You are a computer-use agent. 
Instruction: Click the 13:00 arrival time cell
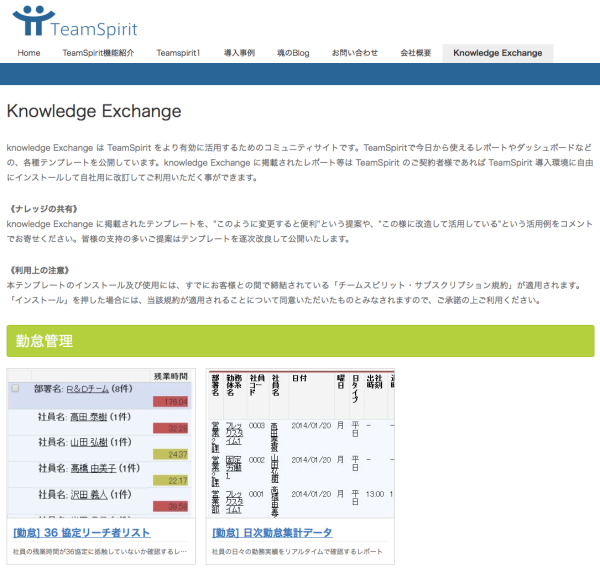pos(375,494)
